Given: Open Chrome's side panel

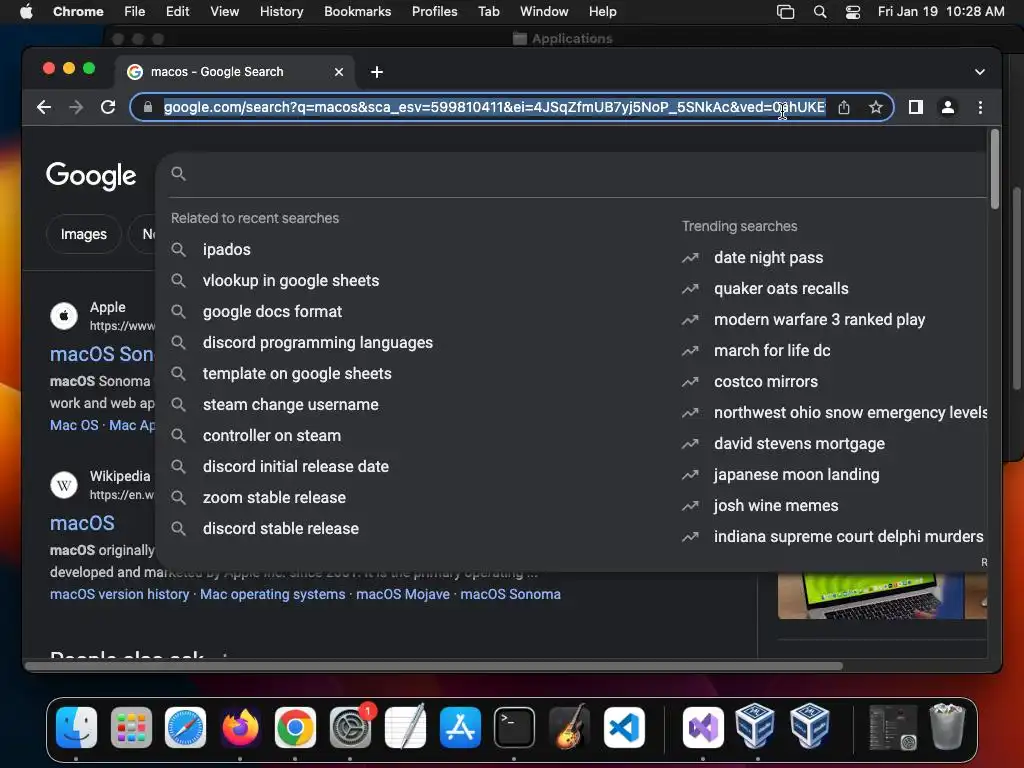Looking at the screenshot, I should point(916,107).
